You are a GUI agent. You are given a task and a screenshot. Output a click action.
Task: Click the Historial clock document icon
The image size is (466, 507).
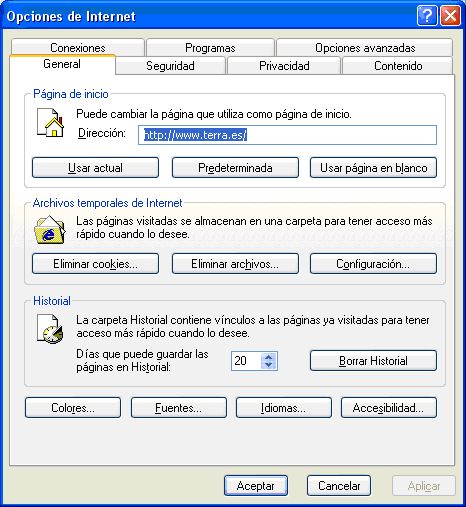point(50,328)
